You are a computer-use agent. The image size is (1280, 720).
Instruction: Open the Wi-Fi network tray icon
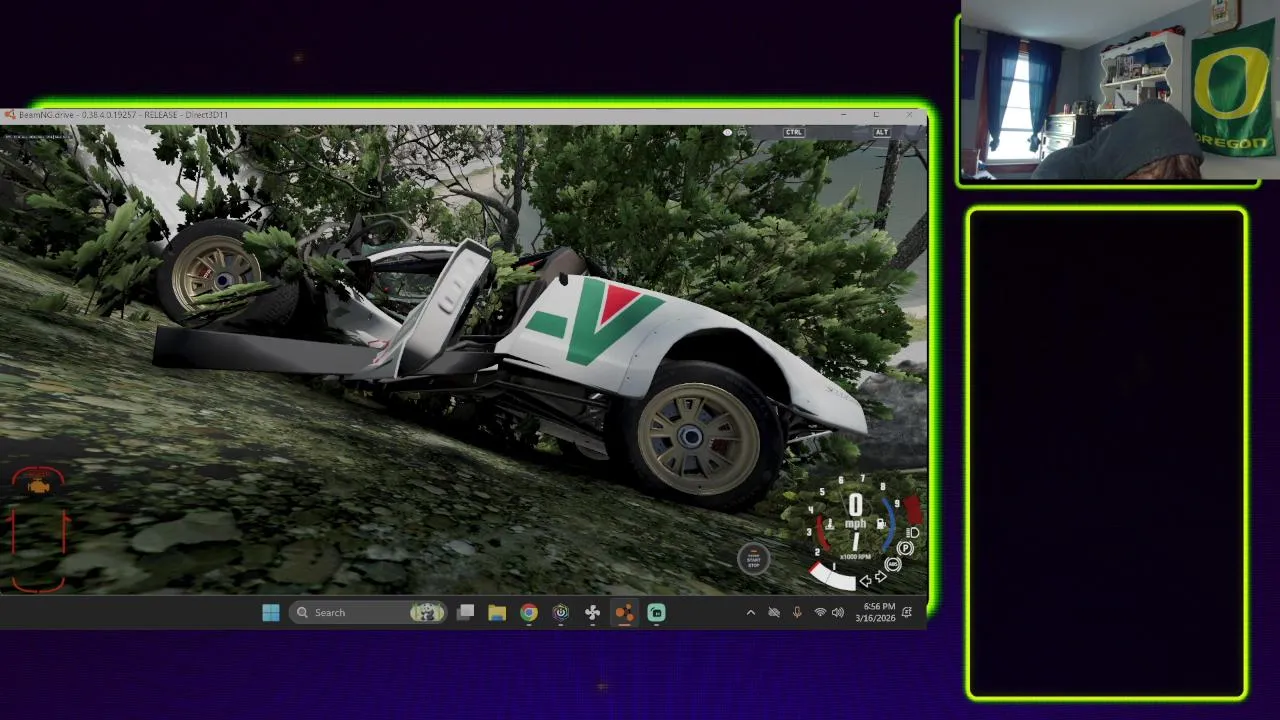pos(820,612)
